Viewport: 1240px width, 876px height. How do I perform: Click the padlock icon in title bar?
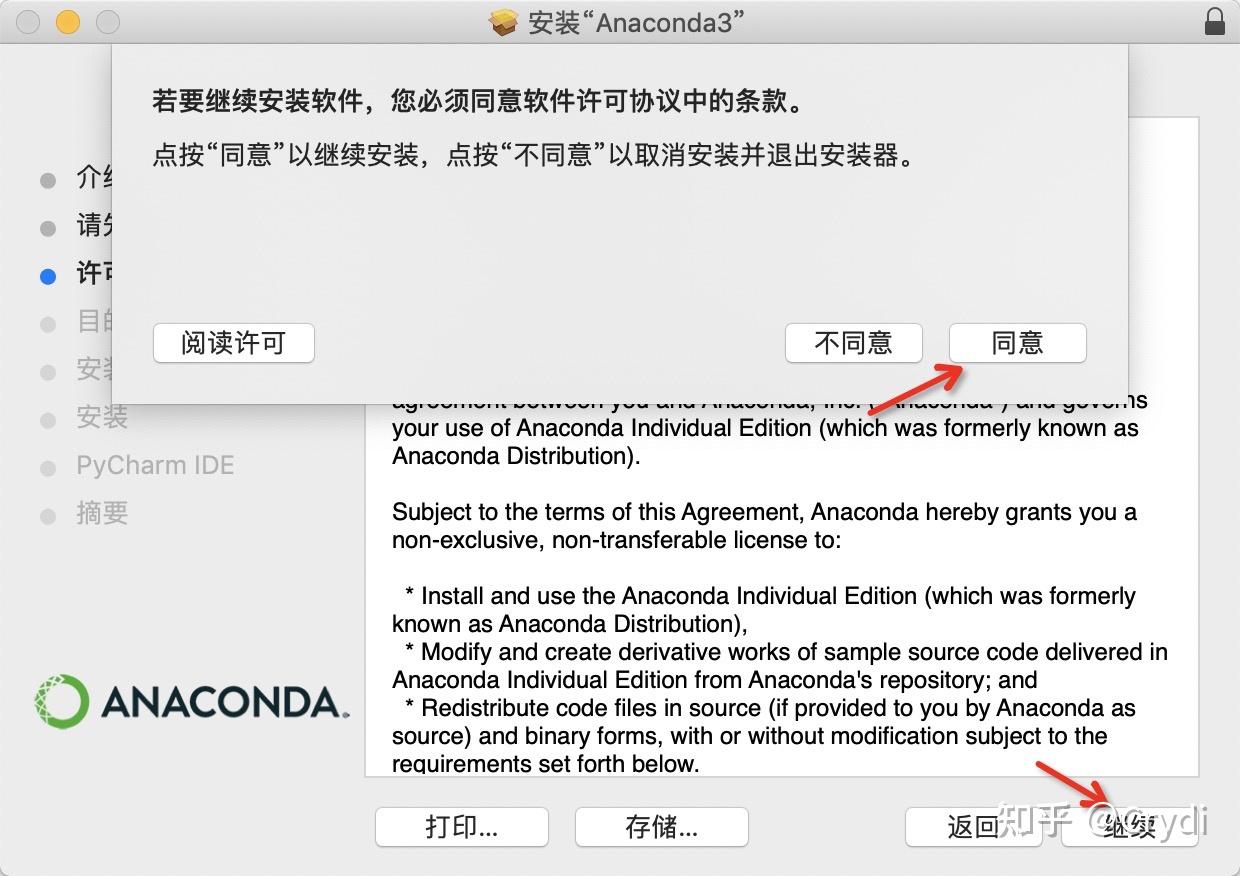1214,21
